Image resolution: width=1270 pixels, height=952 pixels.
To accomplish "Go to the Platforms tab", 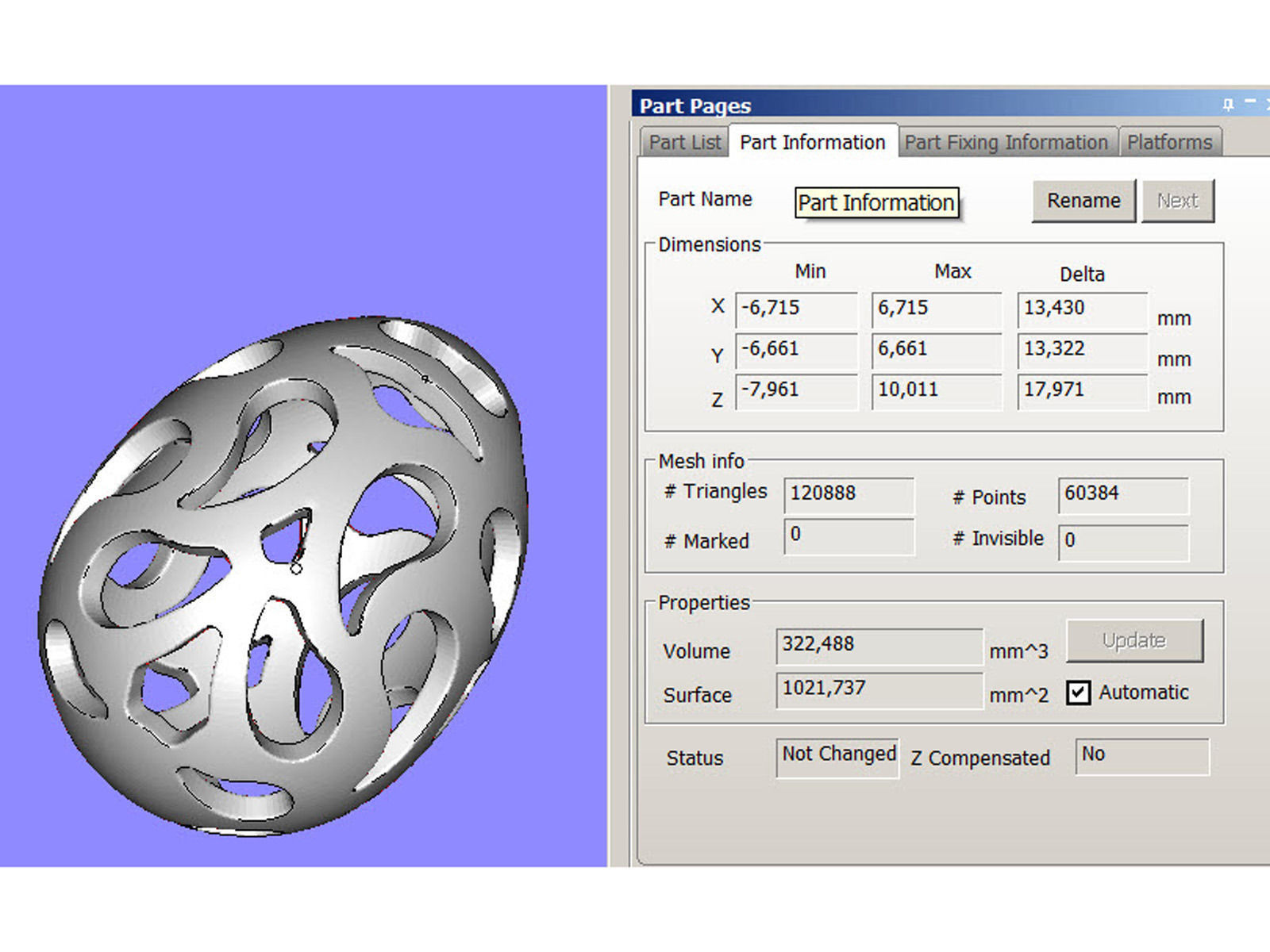I will [x=1169, y=143].
